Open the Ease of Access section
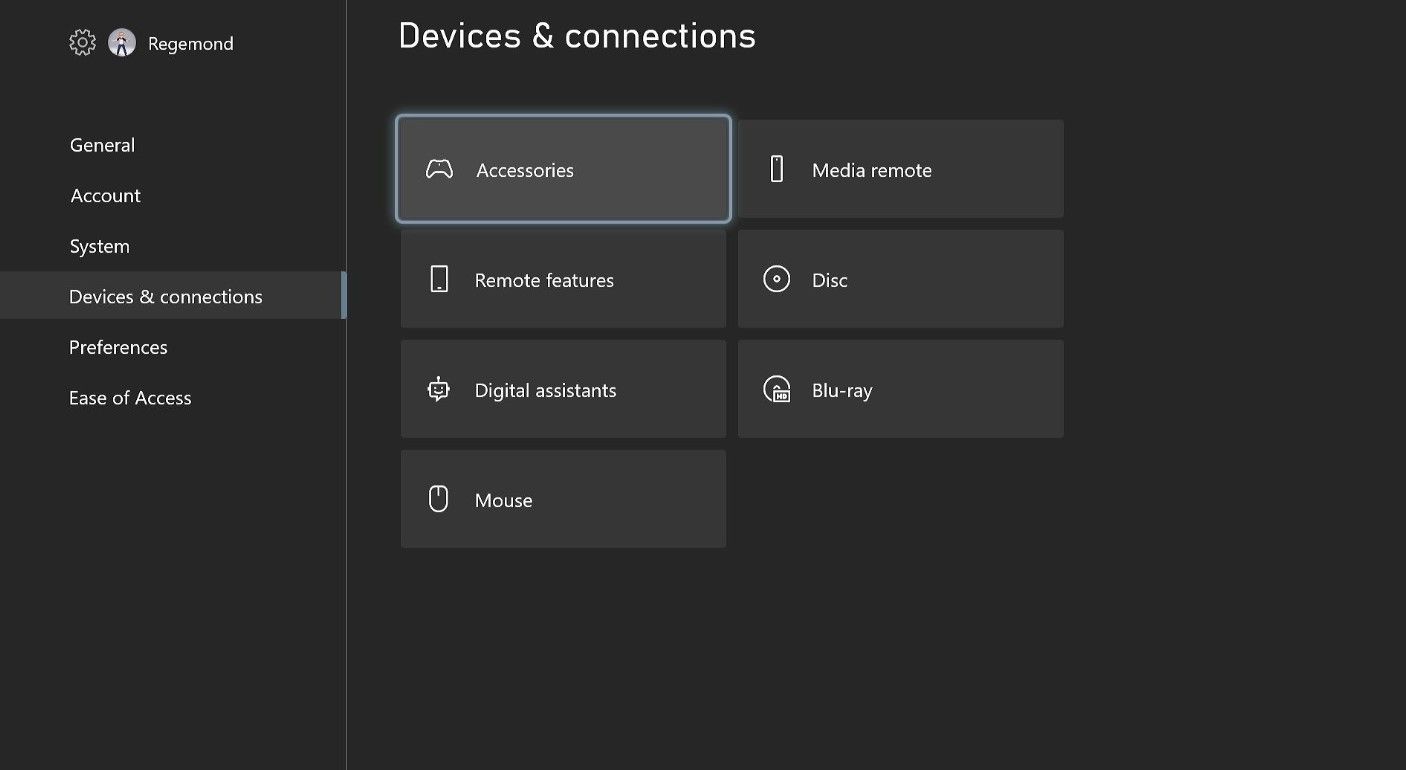 point(130,397)
